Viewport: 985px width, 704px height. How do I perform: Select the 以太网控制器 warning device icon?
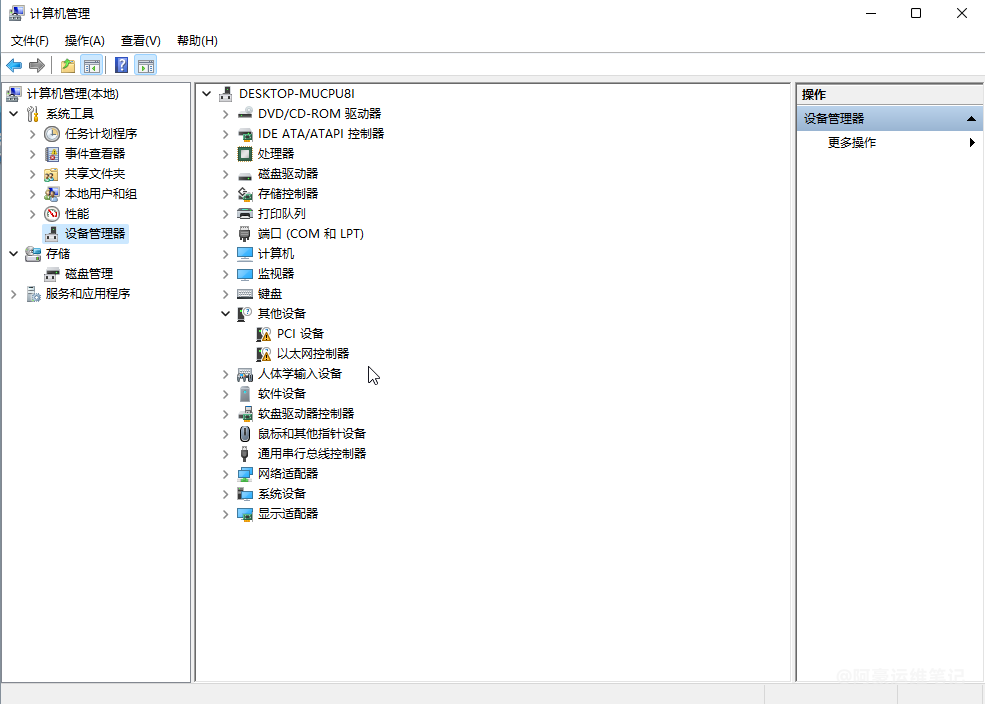[264, 353]
